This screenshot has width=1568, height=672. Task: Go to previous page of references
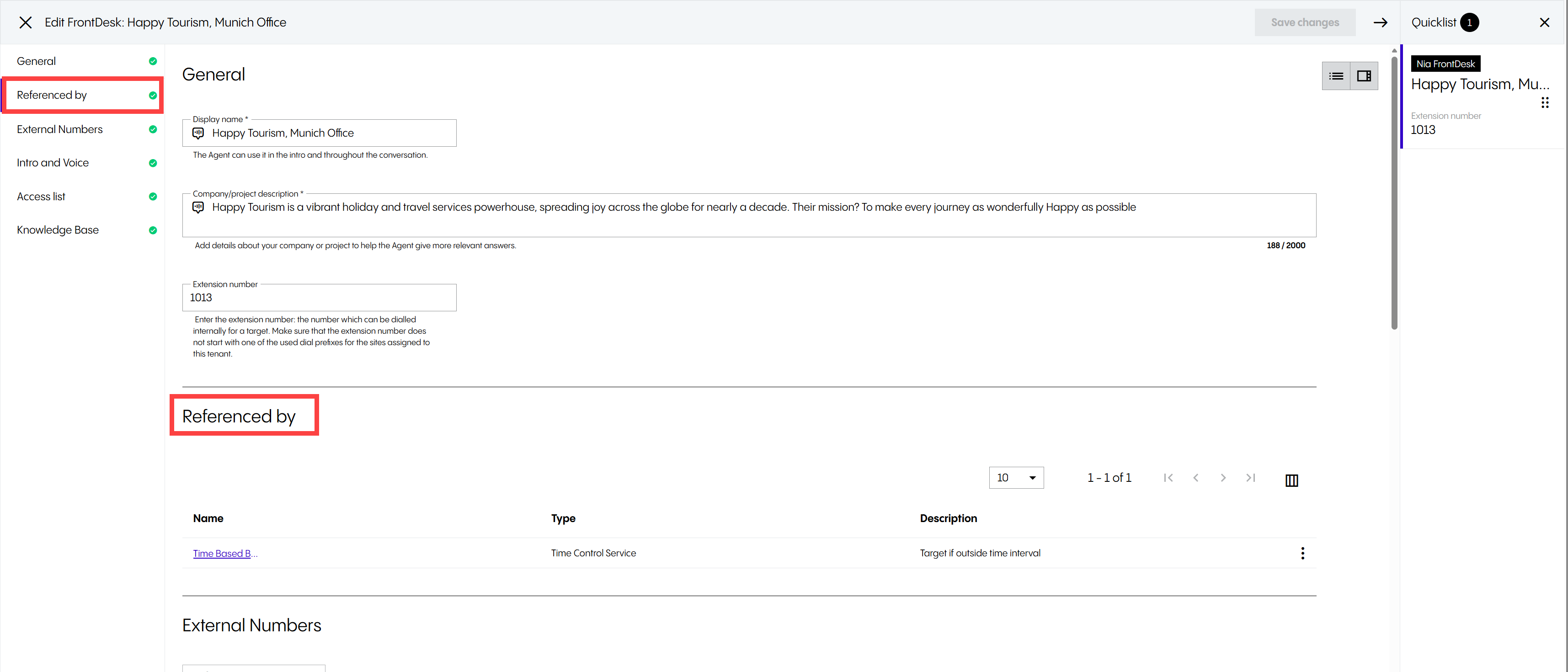pos(1195,478)
